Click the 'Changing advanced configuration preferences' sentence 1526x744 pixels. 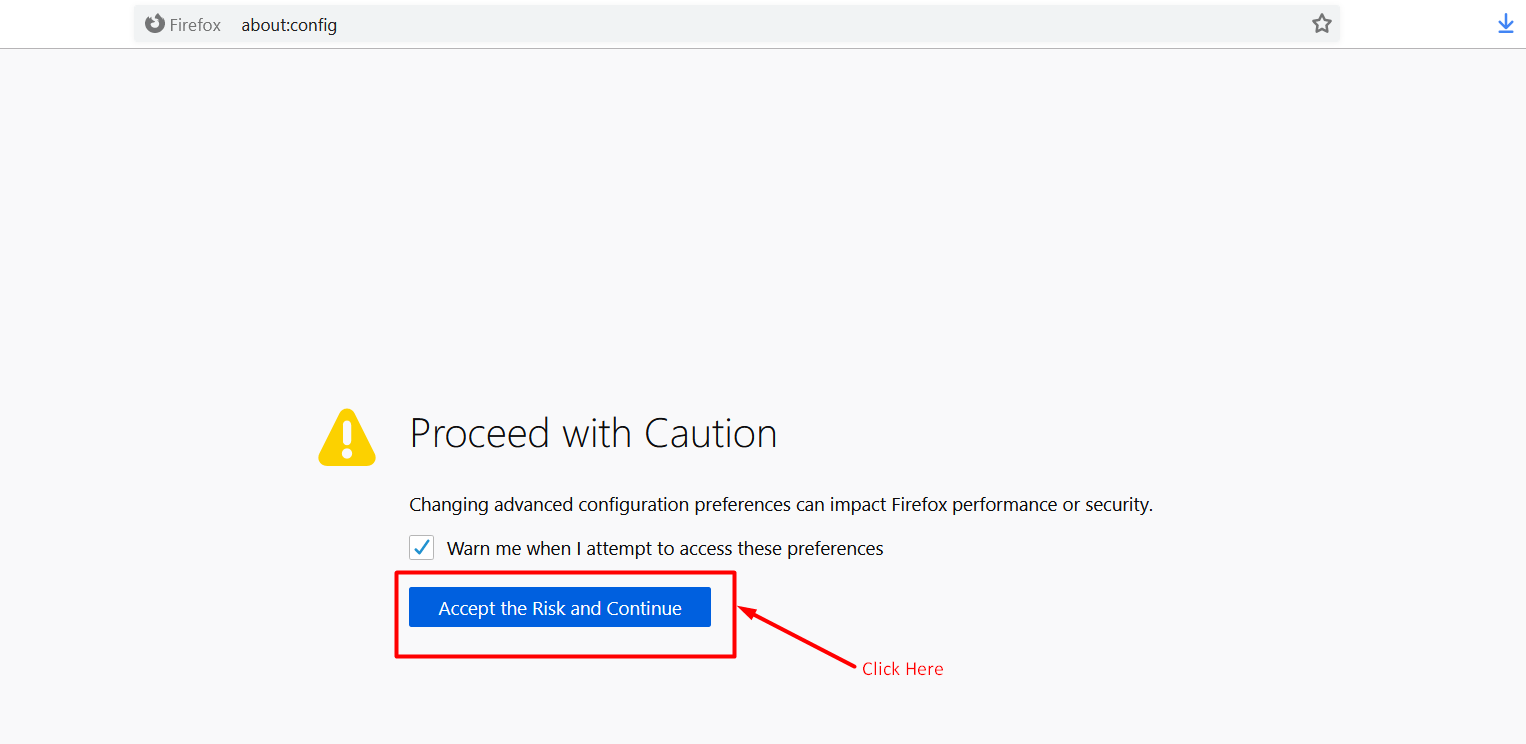tap(781, 505)
